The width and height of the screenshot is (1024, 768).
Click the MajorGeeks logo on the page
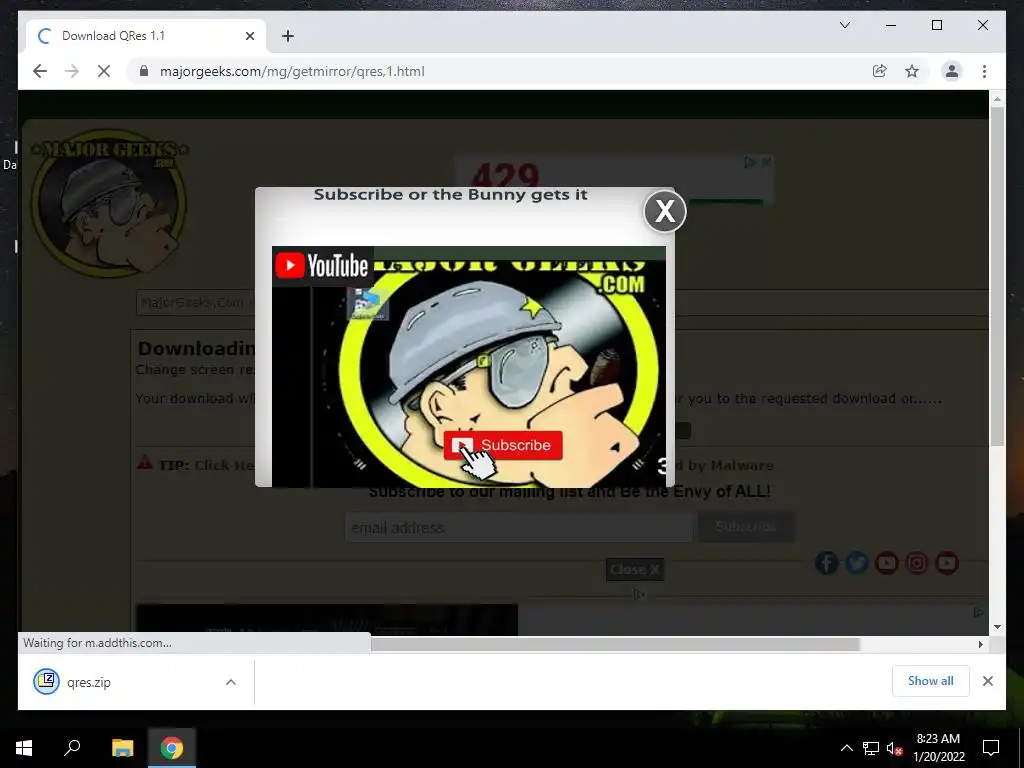tap(108, 203)
